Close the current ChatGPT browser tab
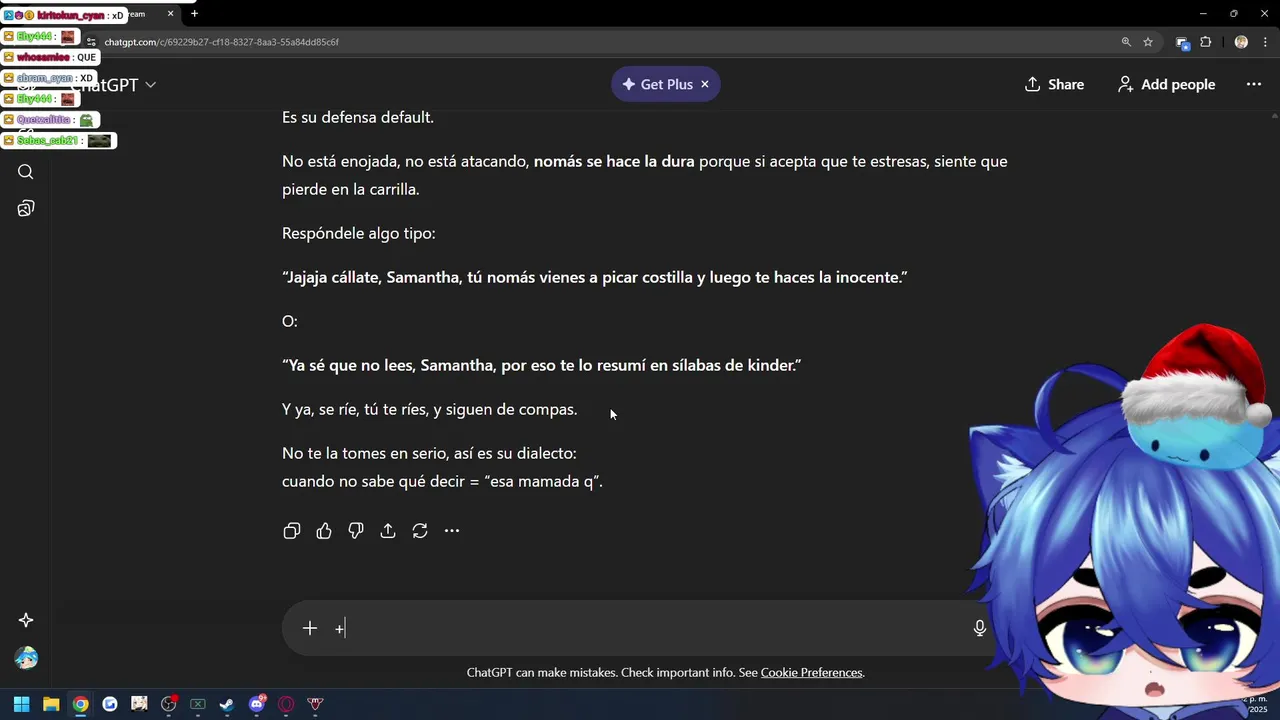1280x720 pixels. pyautogui.click(x=170, y=14)
